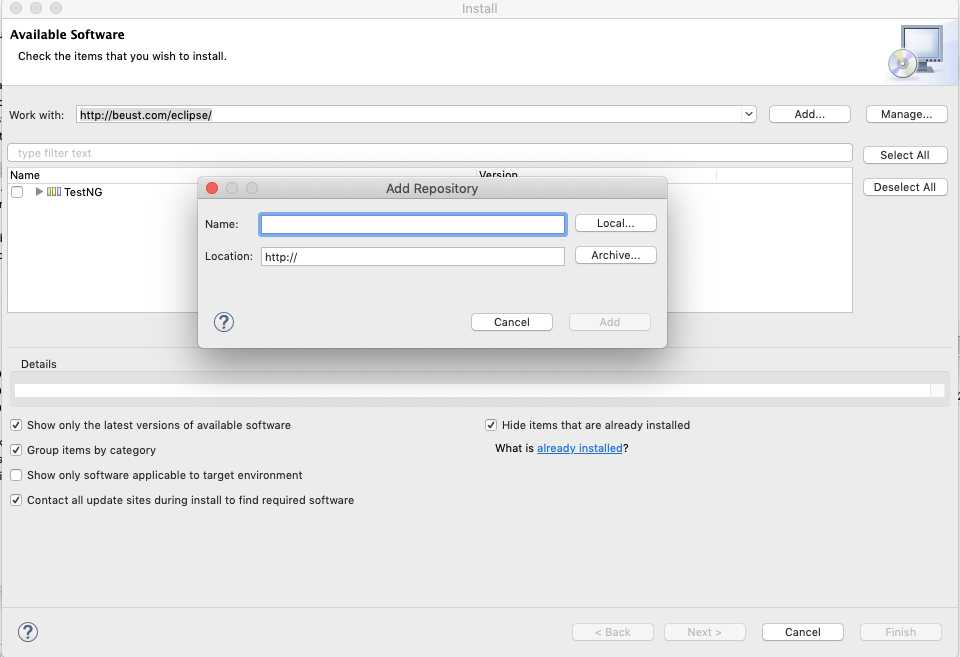The width and height of the screenshot is (960, 657).
Task: Open the Work with dropdown arrow
Action: click(x=748, y=115)
